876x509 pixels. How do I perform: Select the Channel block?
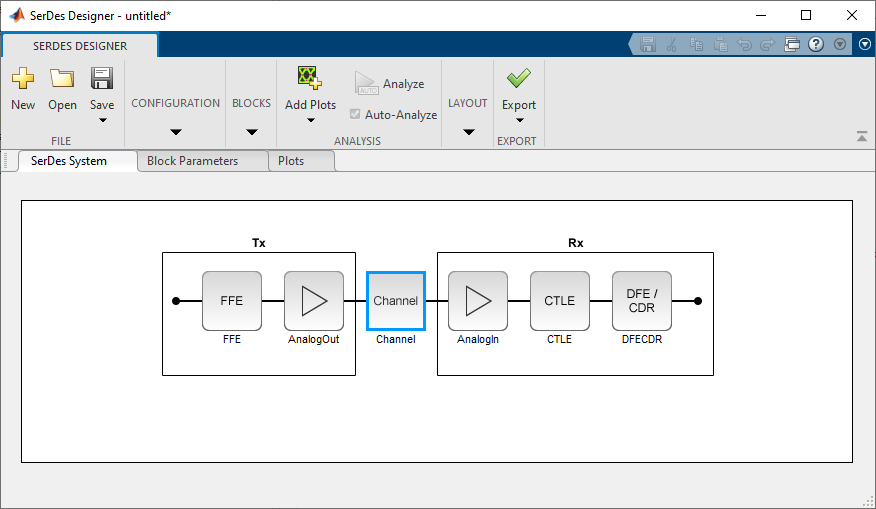396,300
